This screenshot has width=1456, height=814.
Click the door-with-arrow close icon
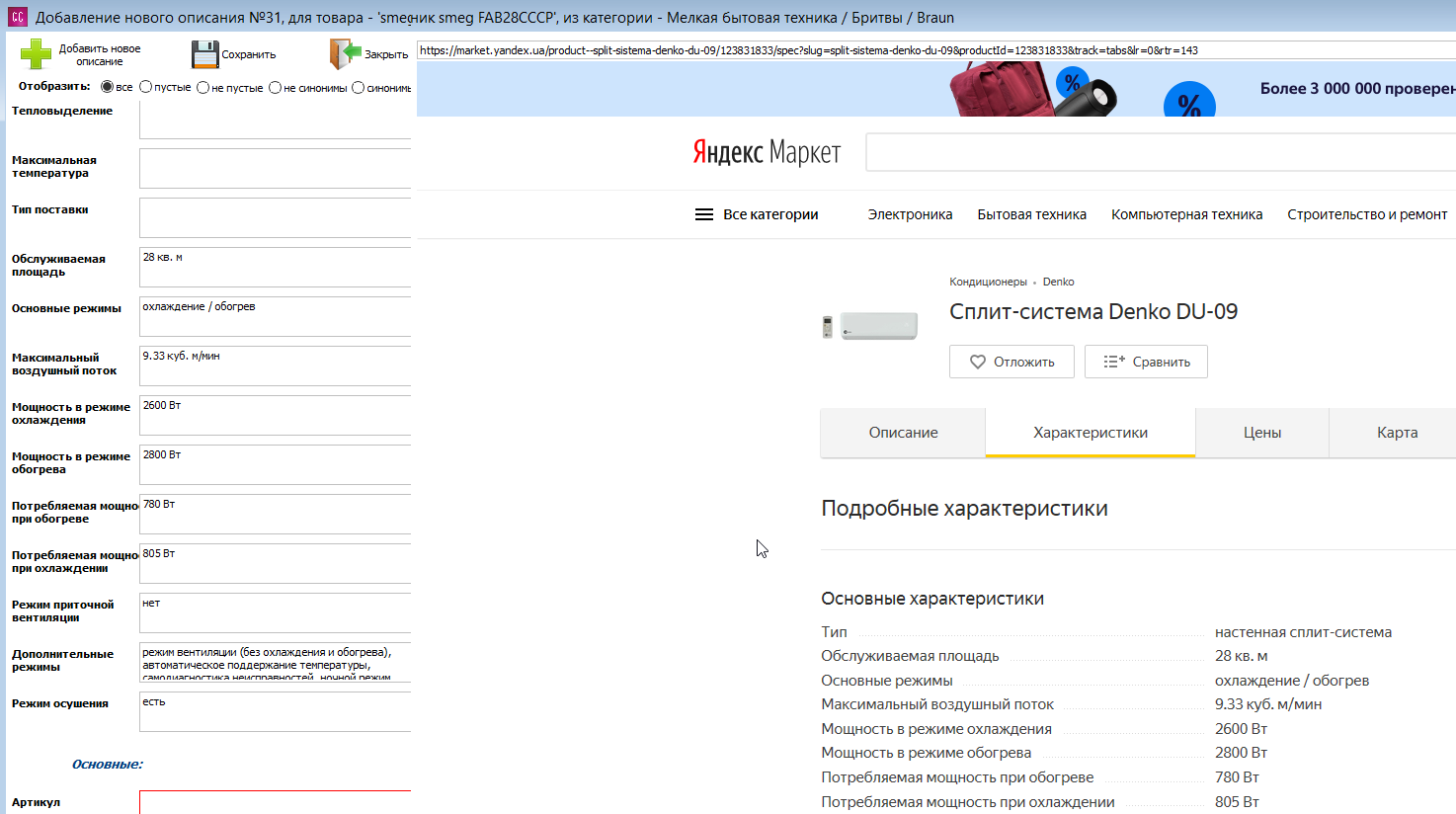pyautogui.click(x=346, y=54)
